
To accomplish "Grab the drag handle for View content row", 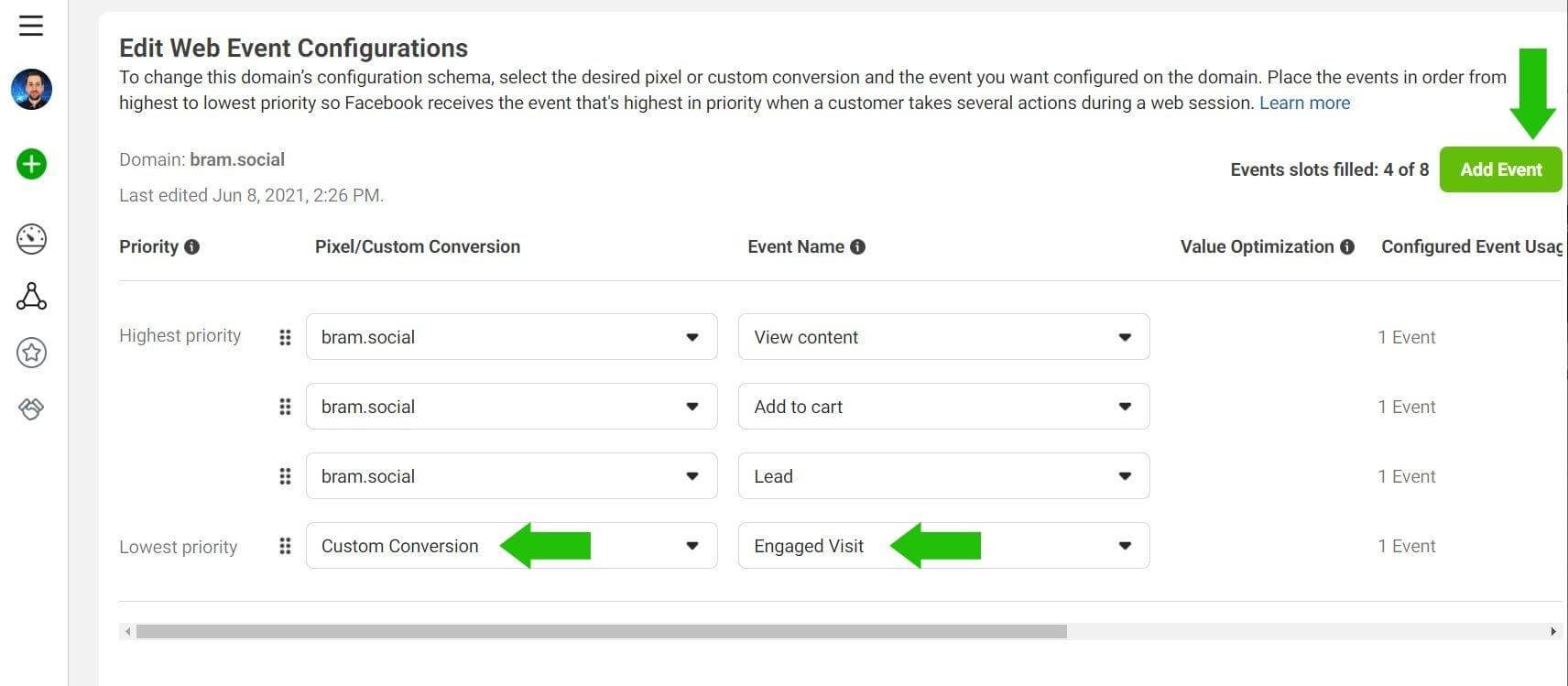I will coord(285,337).
